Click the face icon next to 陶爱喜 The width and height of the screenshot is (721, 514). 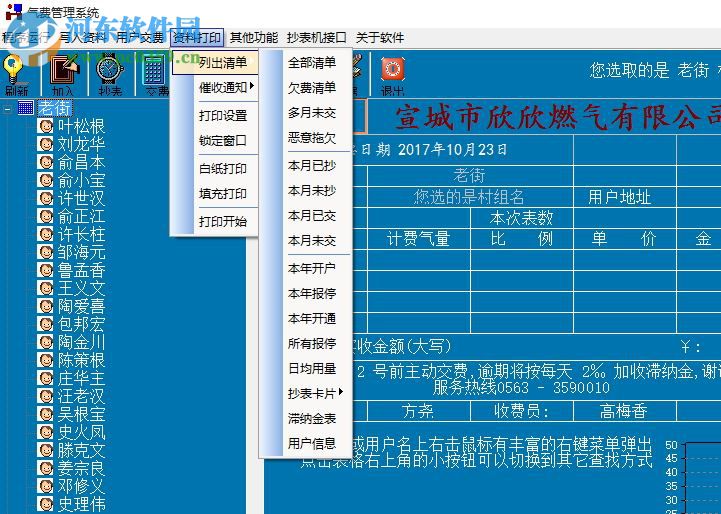45,306
